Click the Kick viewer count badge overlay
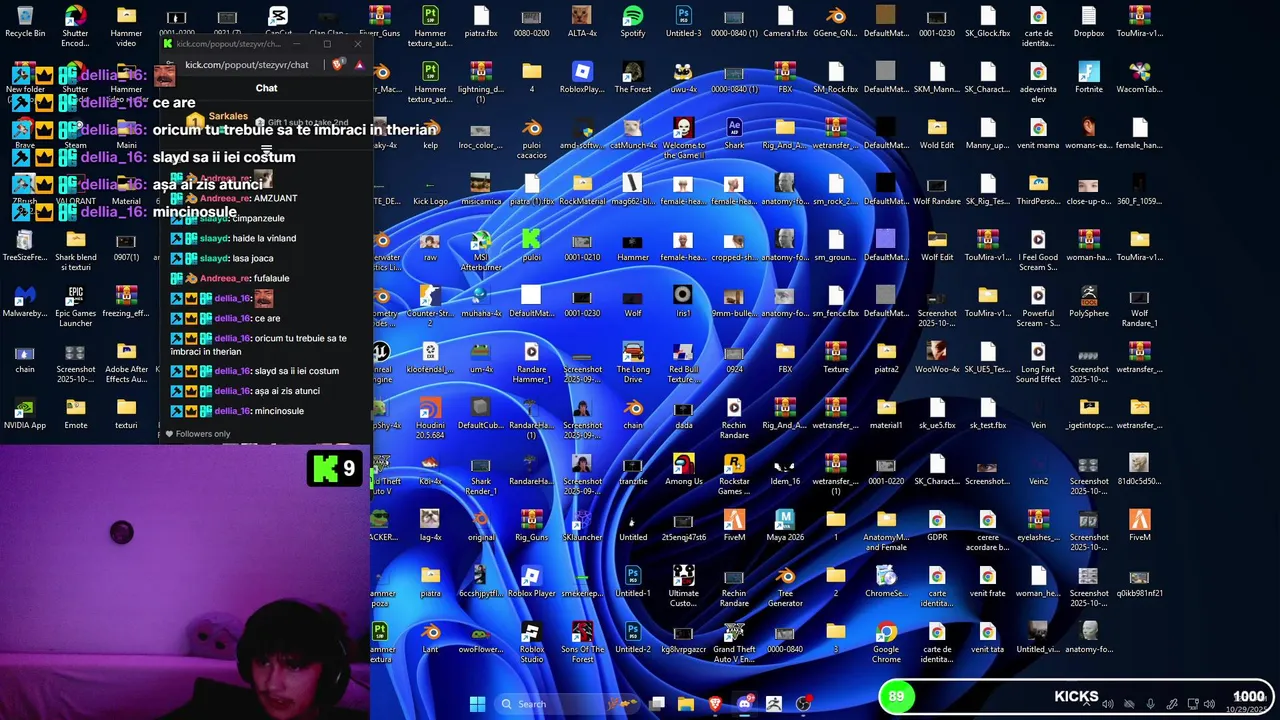The image size is (1280, 720). coord(335,468)
